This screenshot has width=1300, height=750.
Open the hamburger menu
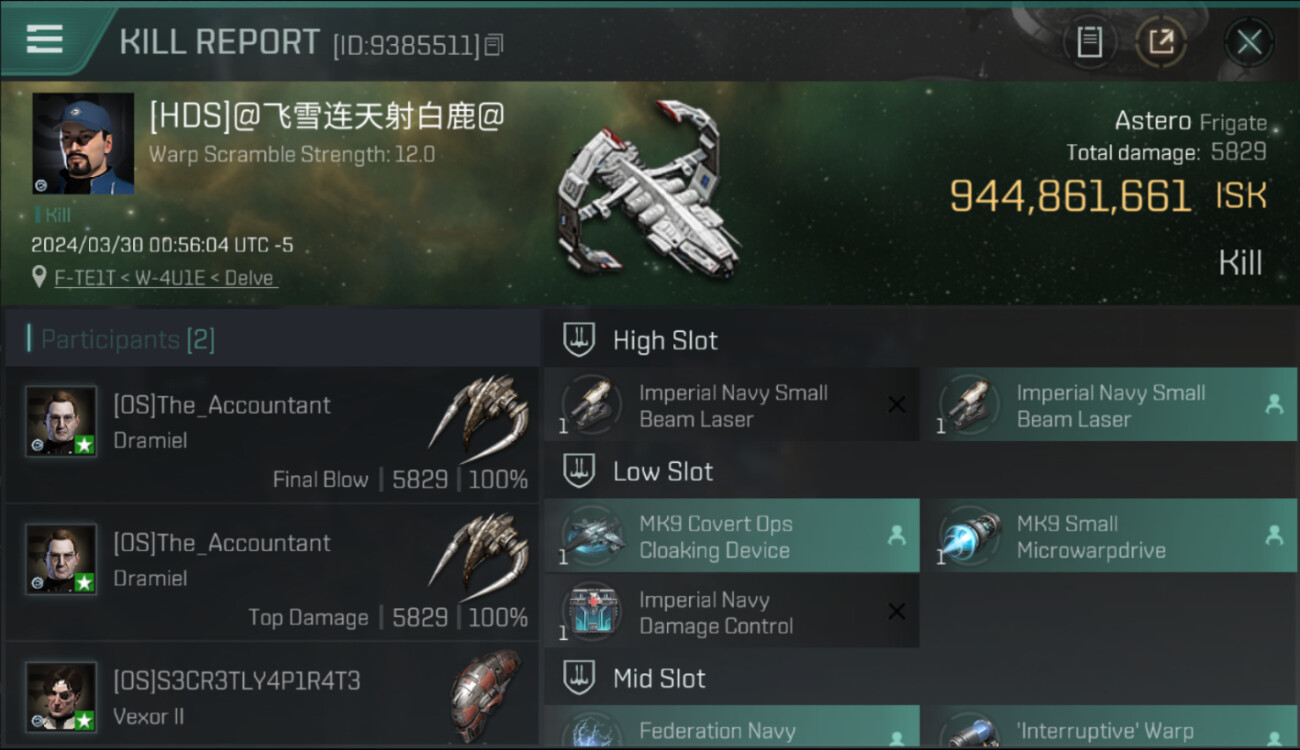44,40
